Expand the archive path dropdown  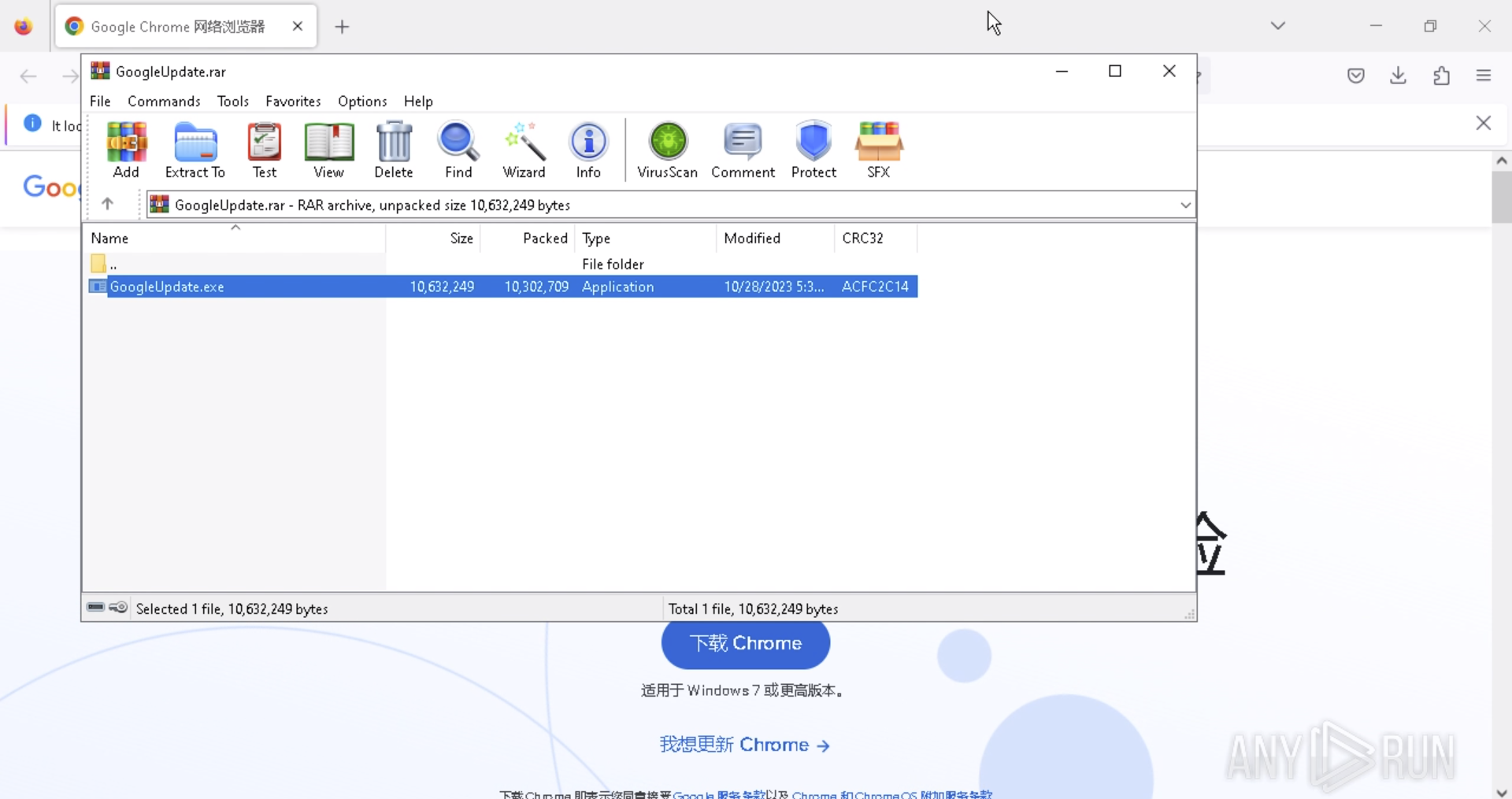(1185, 205)
